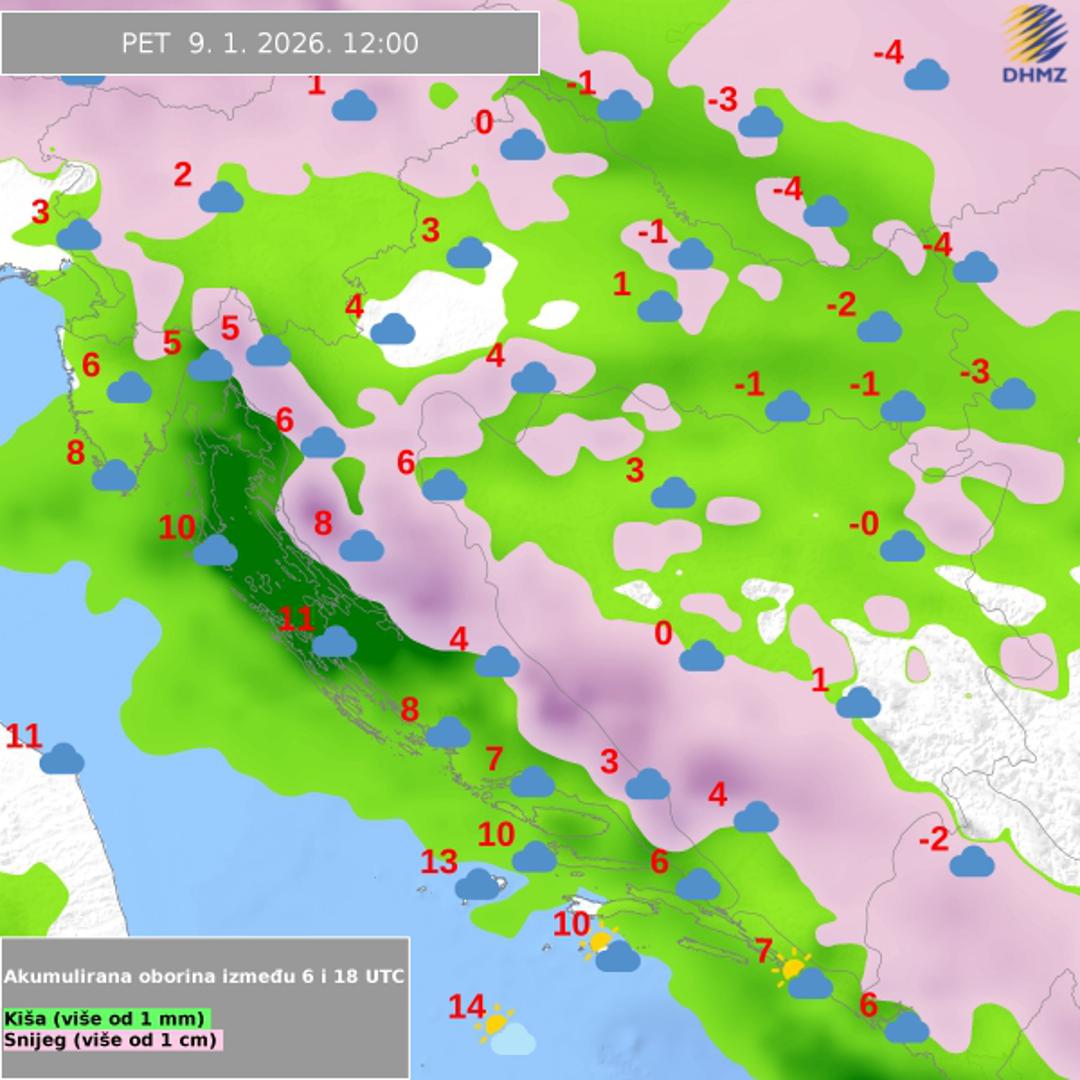Screen dimensions: 1080x1080
Task: Click the cloud icon beside 0 near Slovenia
Action: (x=522, y=145)
